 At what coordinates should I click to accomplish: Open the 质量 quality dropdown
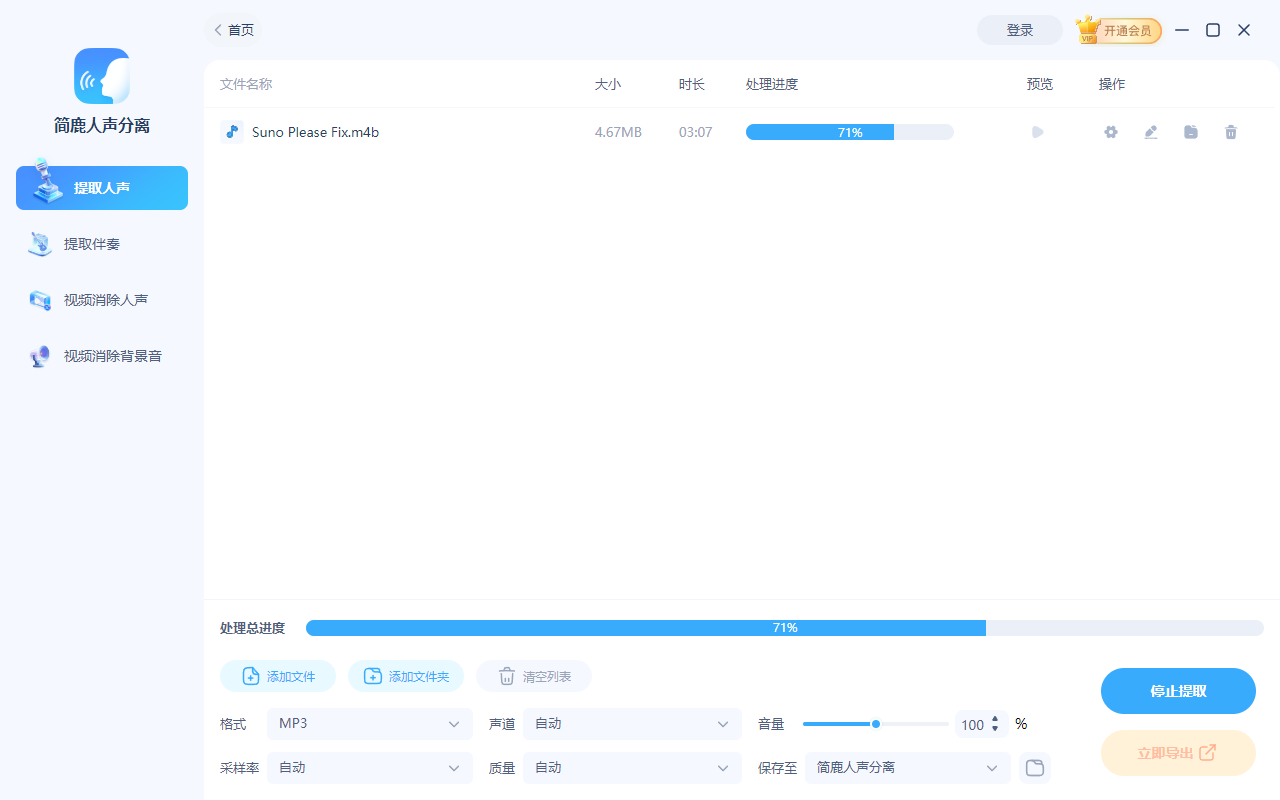point(631,767)
